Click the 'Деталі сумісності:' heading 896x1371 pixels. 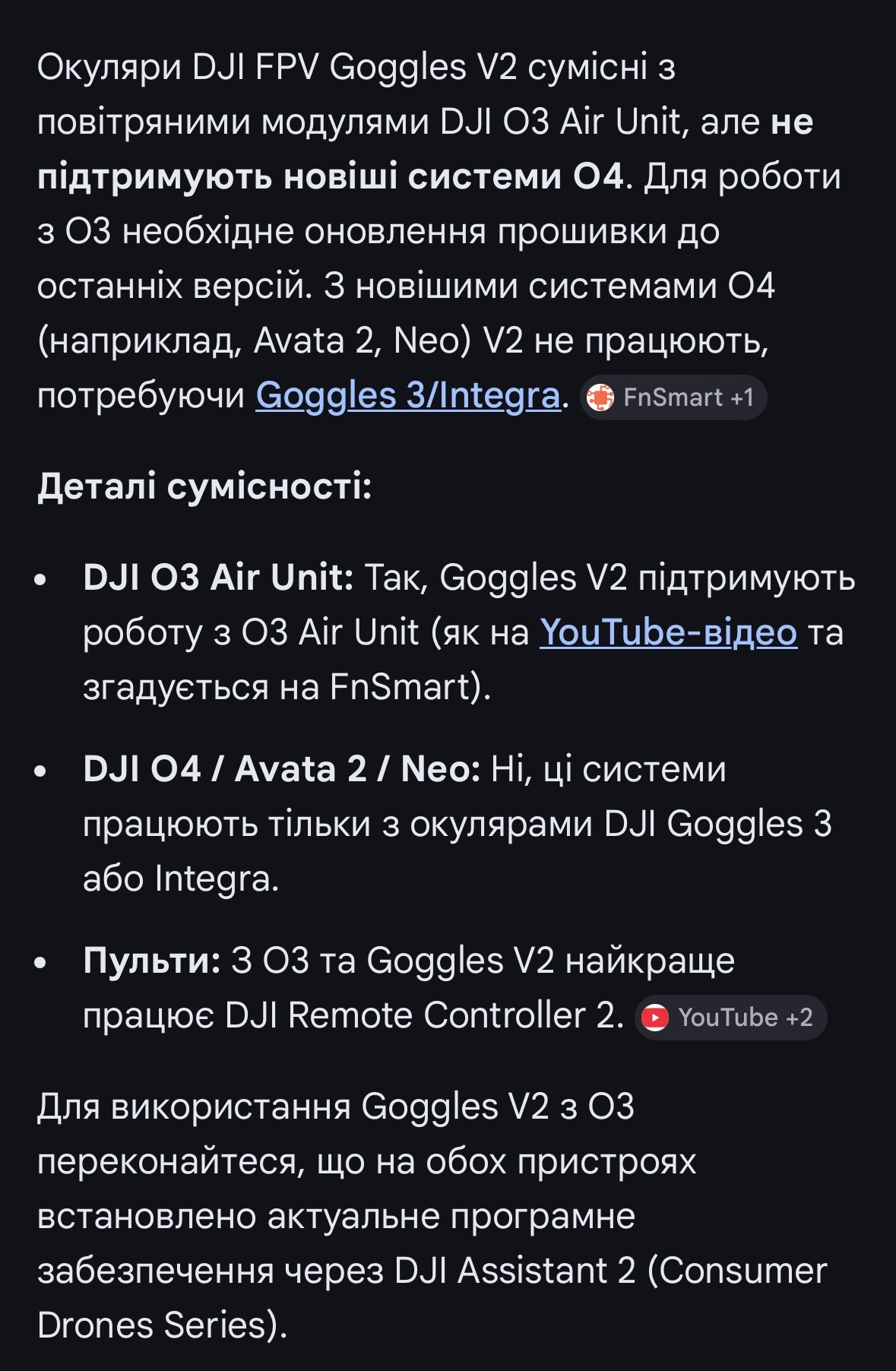coord(204,486)
